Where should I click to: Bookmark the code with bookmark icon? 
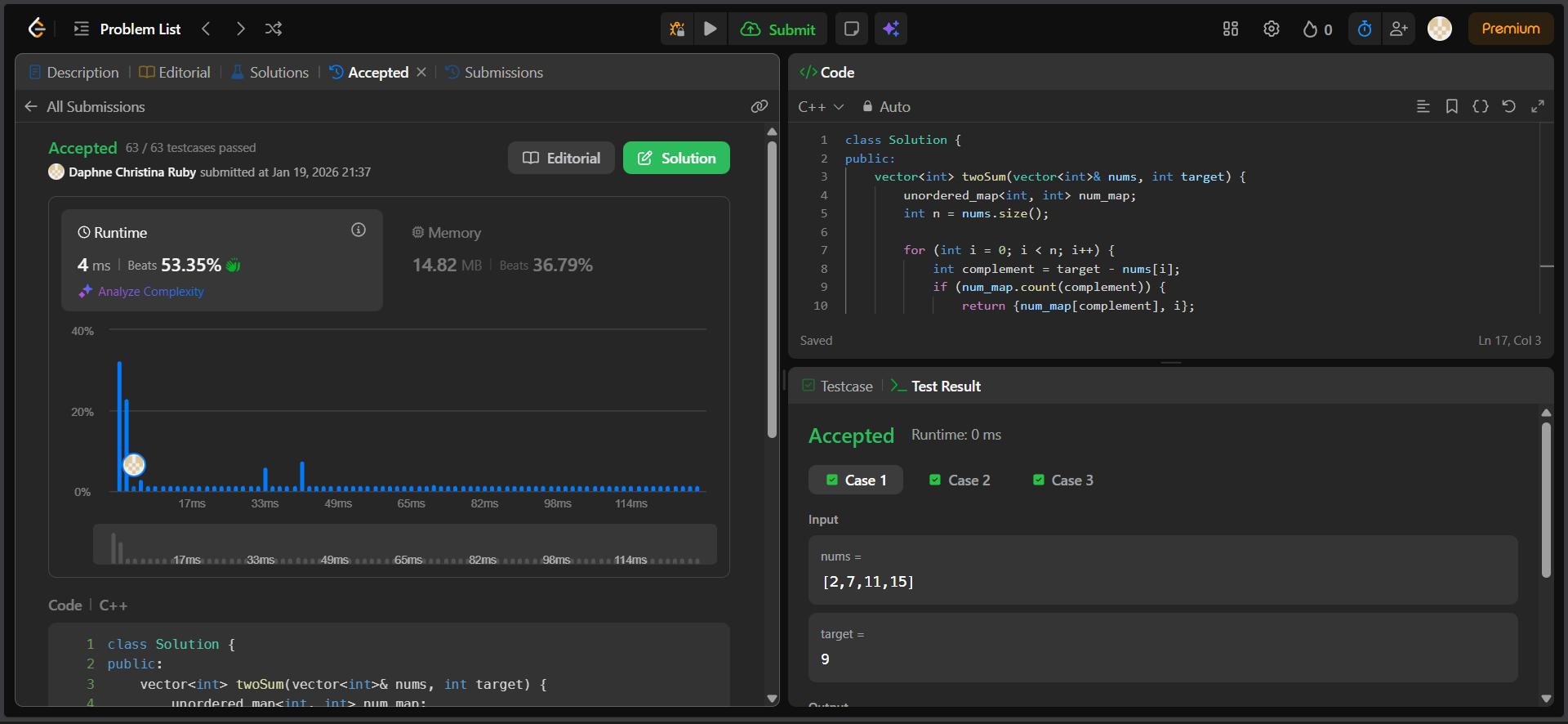1452,107
